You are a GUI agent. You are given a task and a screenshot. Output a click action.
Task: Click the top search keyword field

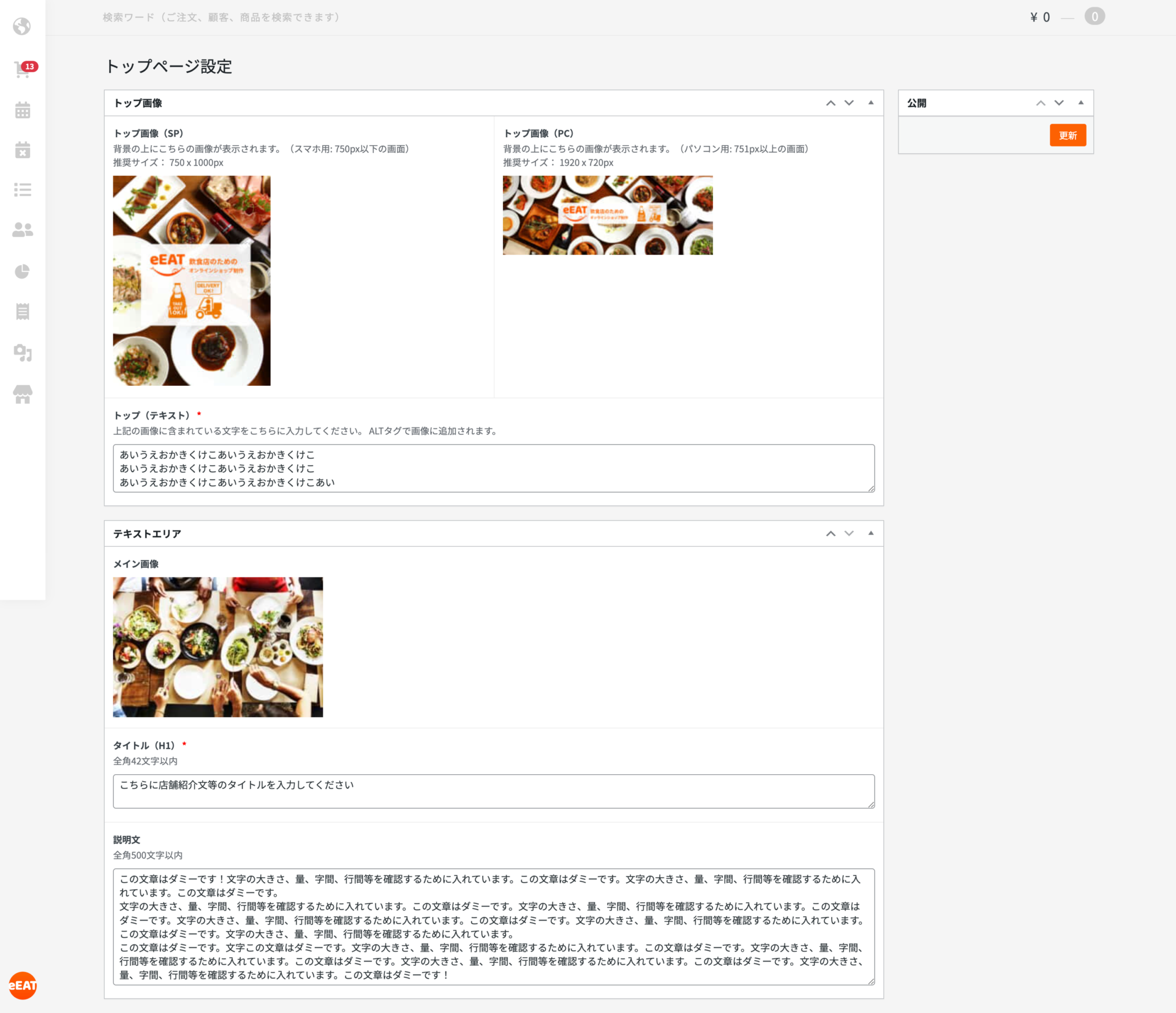pyautogui.click(x=222, y=17)
